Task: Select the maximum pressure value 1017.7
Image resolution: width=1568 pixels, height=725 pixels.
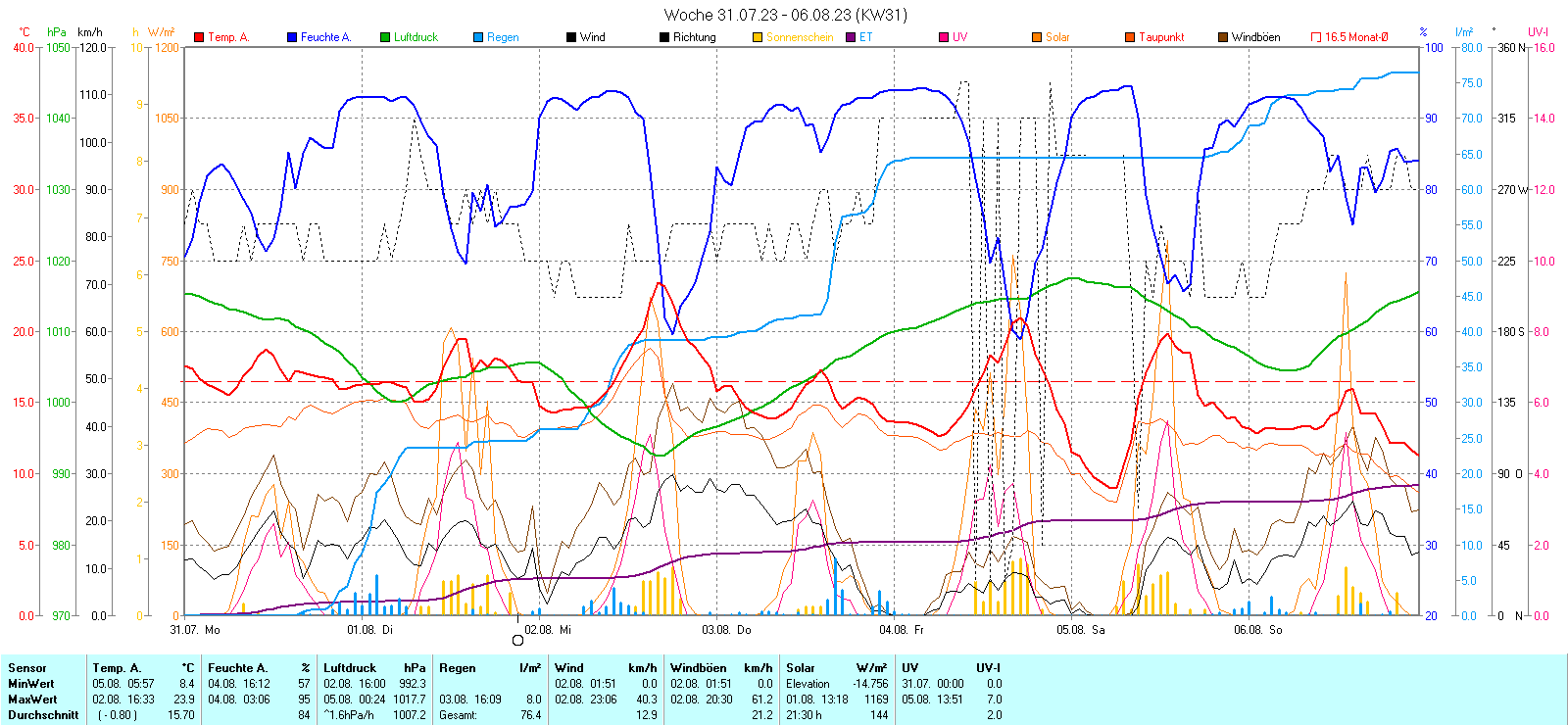Action: click(x=410, y=700)
